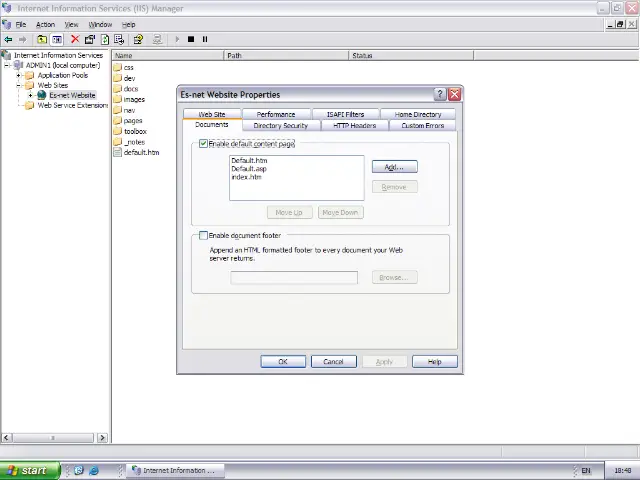This screenshot has height=480, width=640.
Task: Click the Back arrow in the toolbar
Action: (x=8, y=40)
